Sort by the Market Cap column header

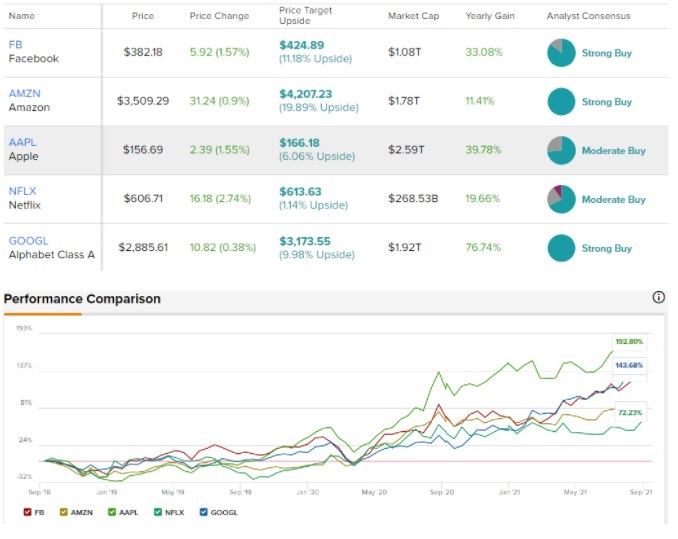(x=413, y=16)
